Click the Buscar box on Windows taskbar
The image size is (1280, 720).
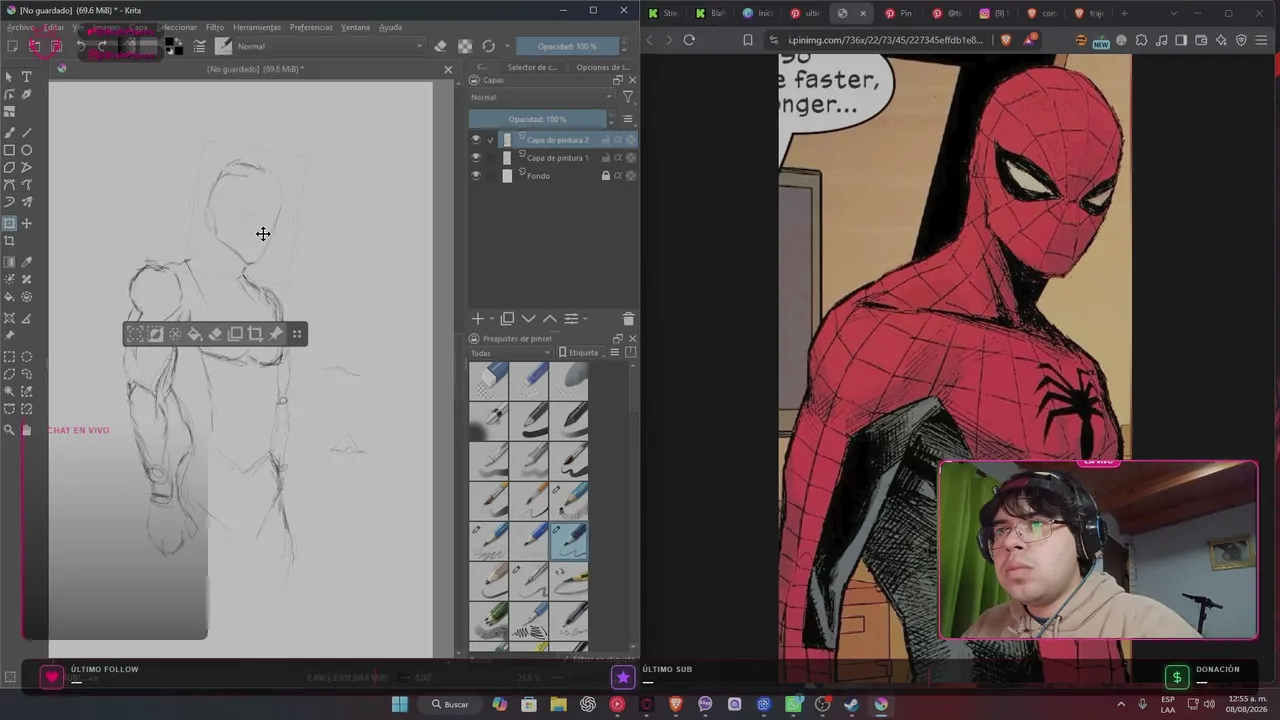pos(450,704)
